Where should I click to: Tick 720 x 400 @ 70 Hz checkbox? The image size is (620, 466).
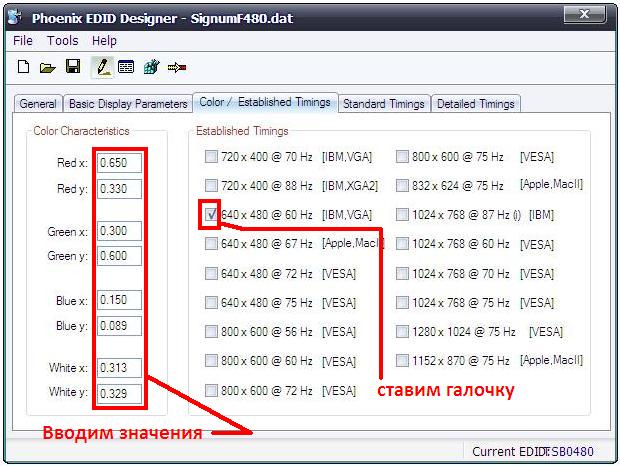pos(210,156)
